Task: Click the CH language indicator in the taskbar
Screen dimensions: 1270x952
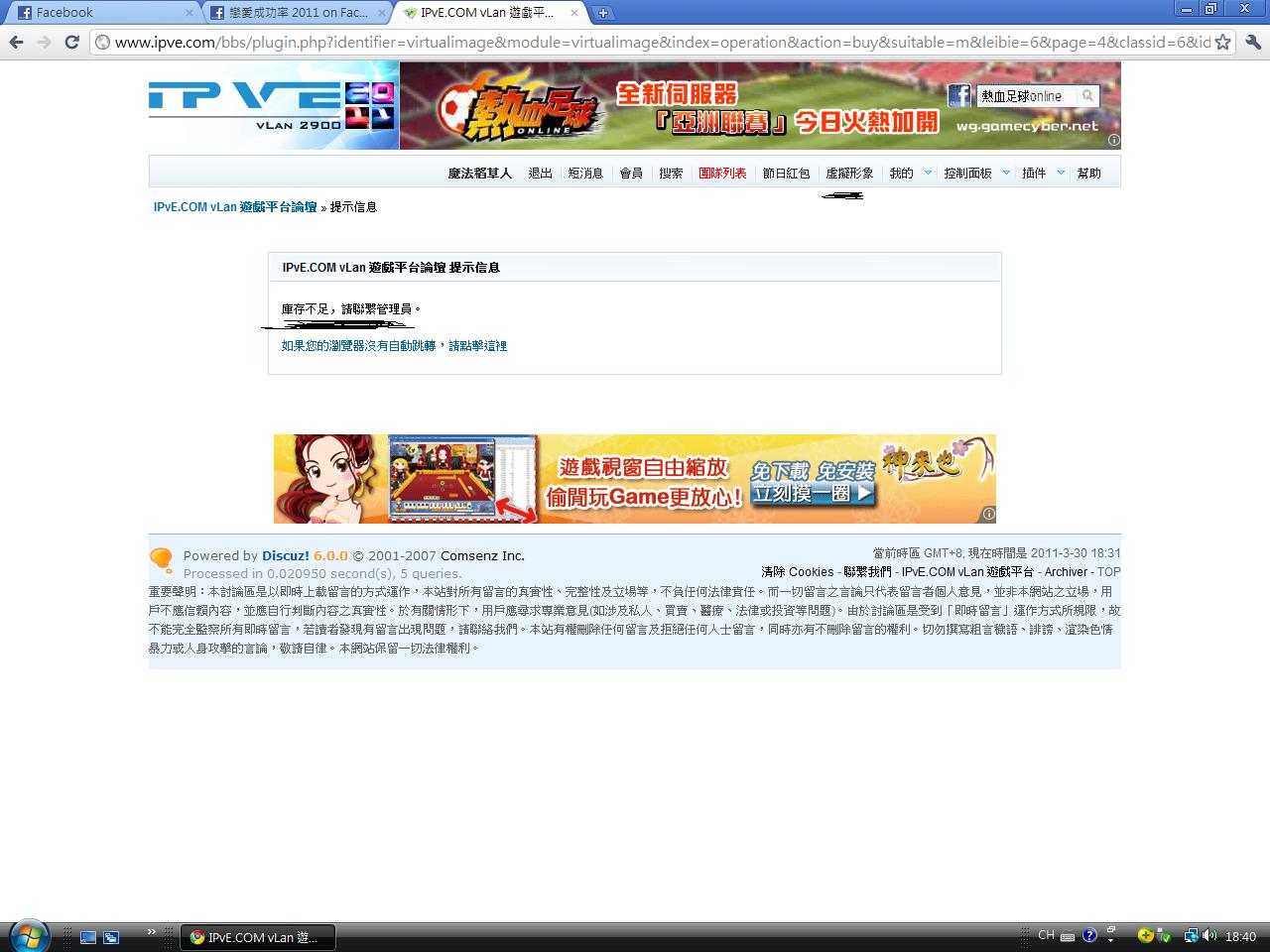Action: (x=1046, y=935)
